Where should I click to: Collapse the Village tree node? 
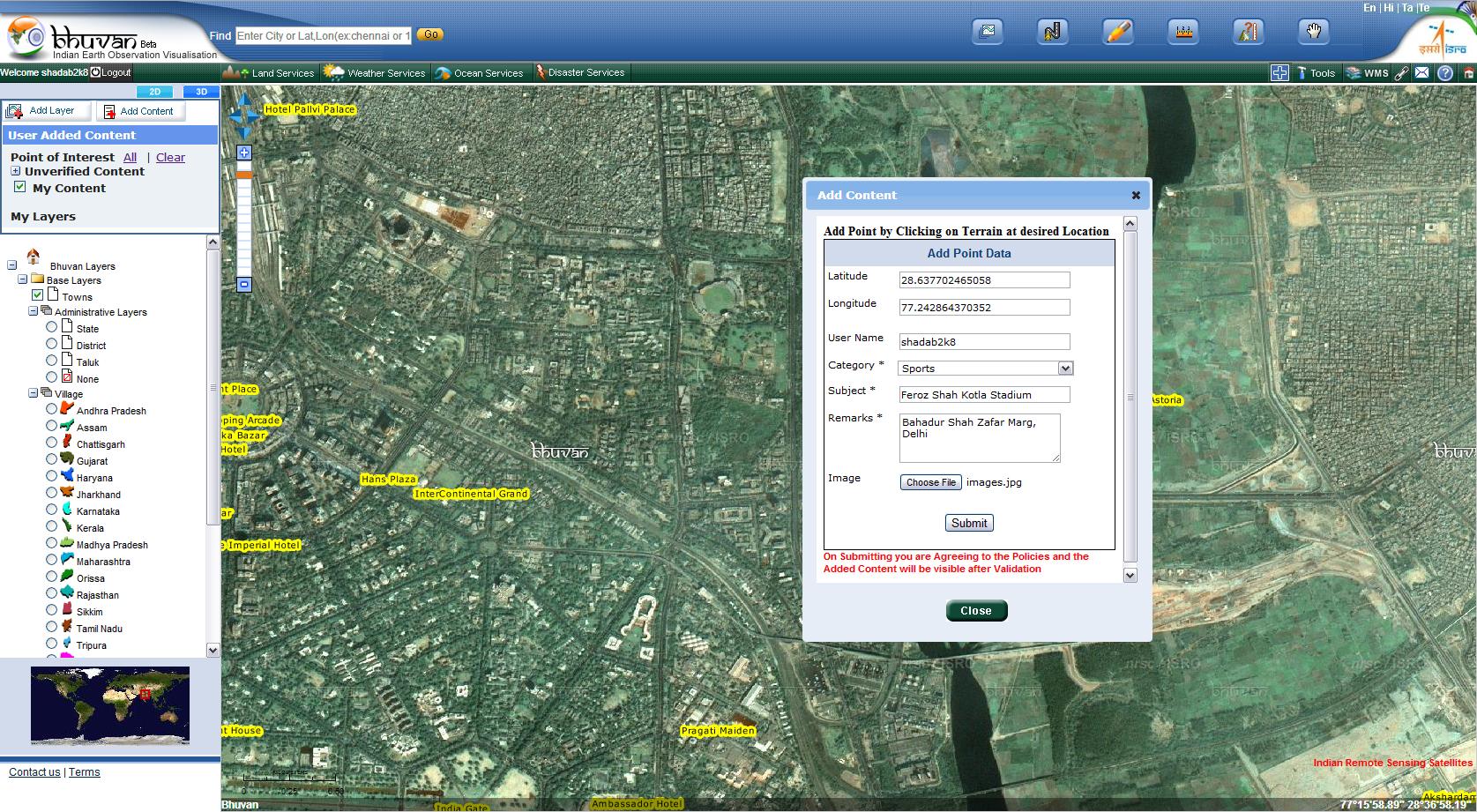click(x=33, y=393)
